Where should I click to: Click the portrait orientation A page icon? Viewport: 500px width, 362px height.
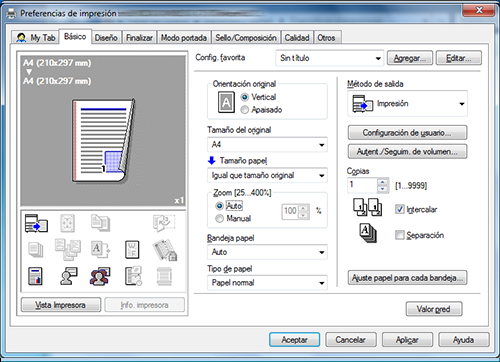pyautogui.click(x=226, y=102)
